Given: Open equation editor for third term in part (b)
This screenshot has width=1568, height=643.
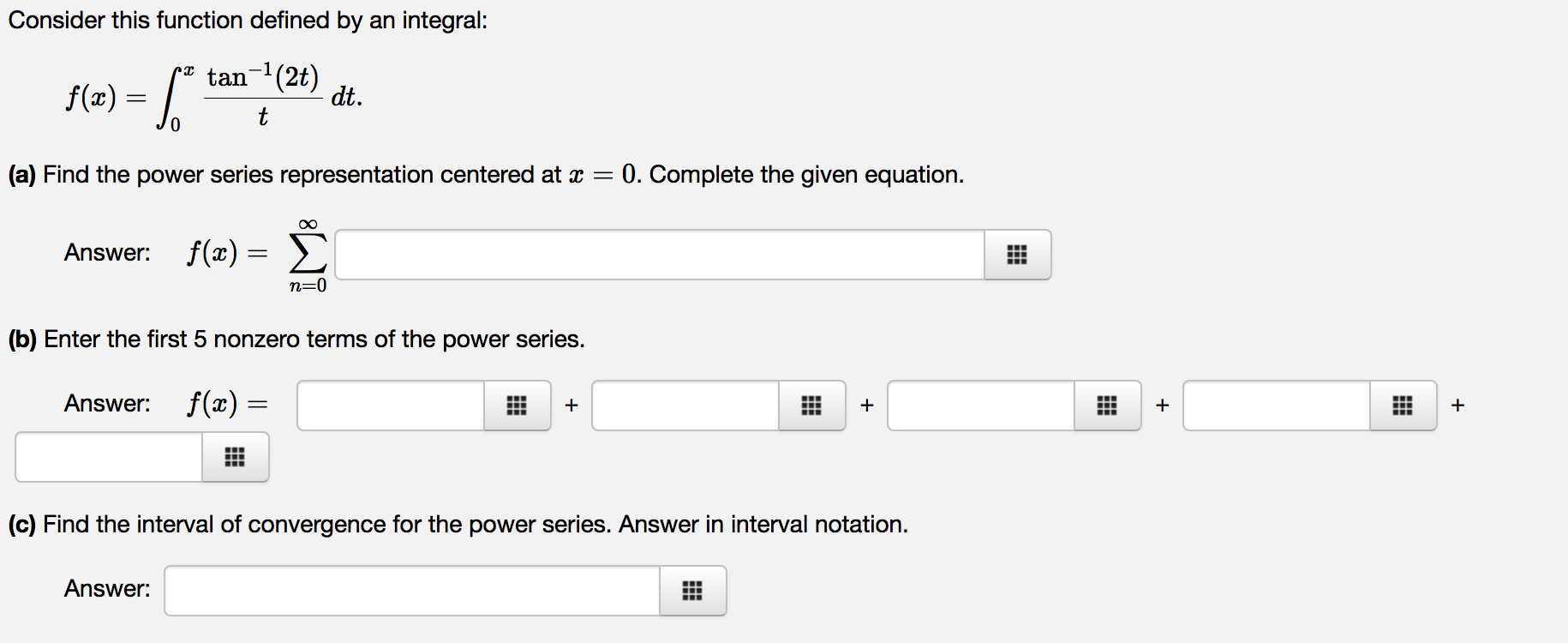Looking at the screenshot, I should [1107, 406].
